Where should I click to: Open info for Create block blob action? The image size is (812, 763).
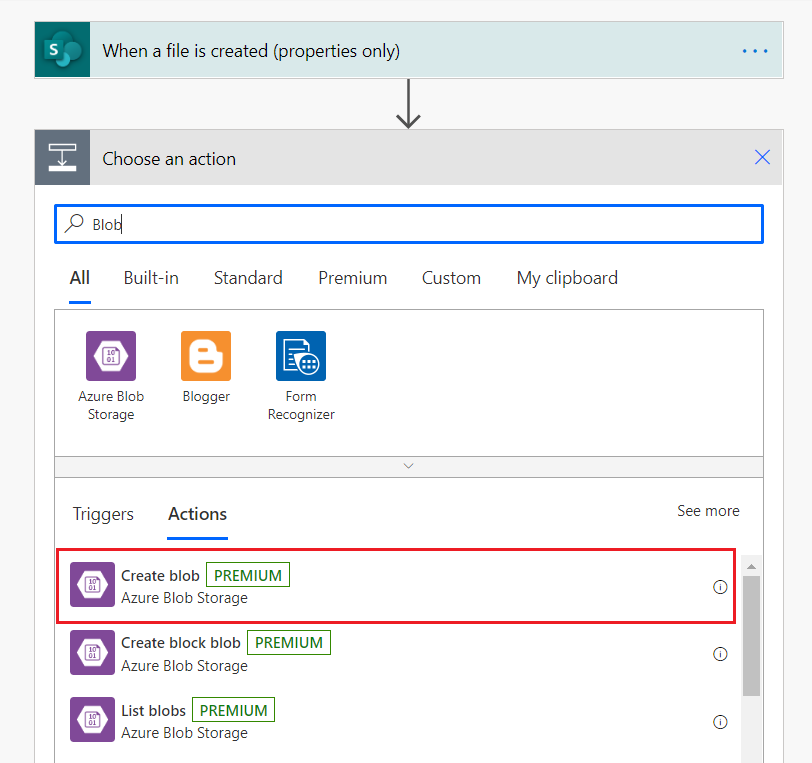click(719, 654)
